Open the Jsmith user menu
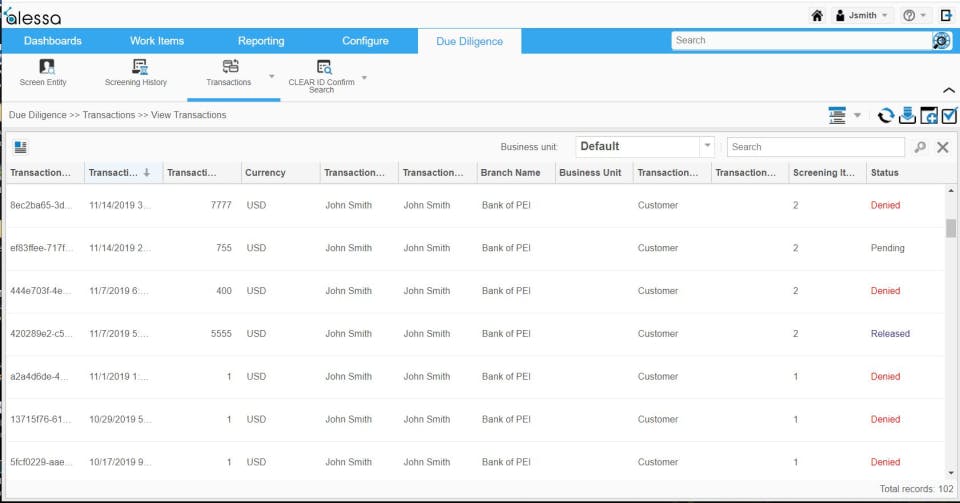This screenshot has width=960, height=503. tap(862, 15)
